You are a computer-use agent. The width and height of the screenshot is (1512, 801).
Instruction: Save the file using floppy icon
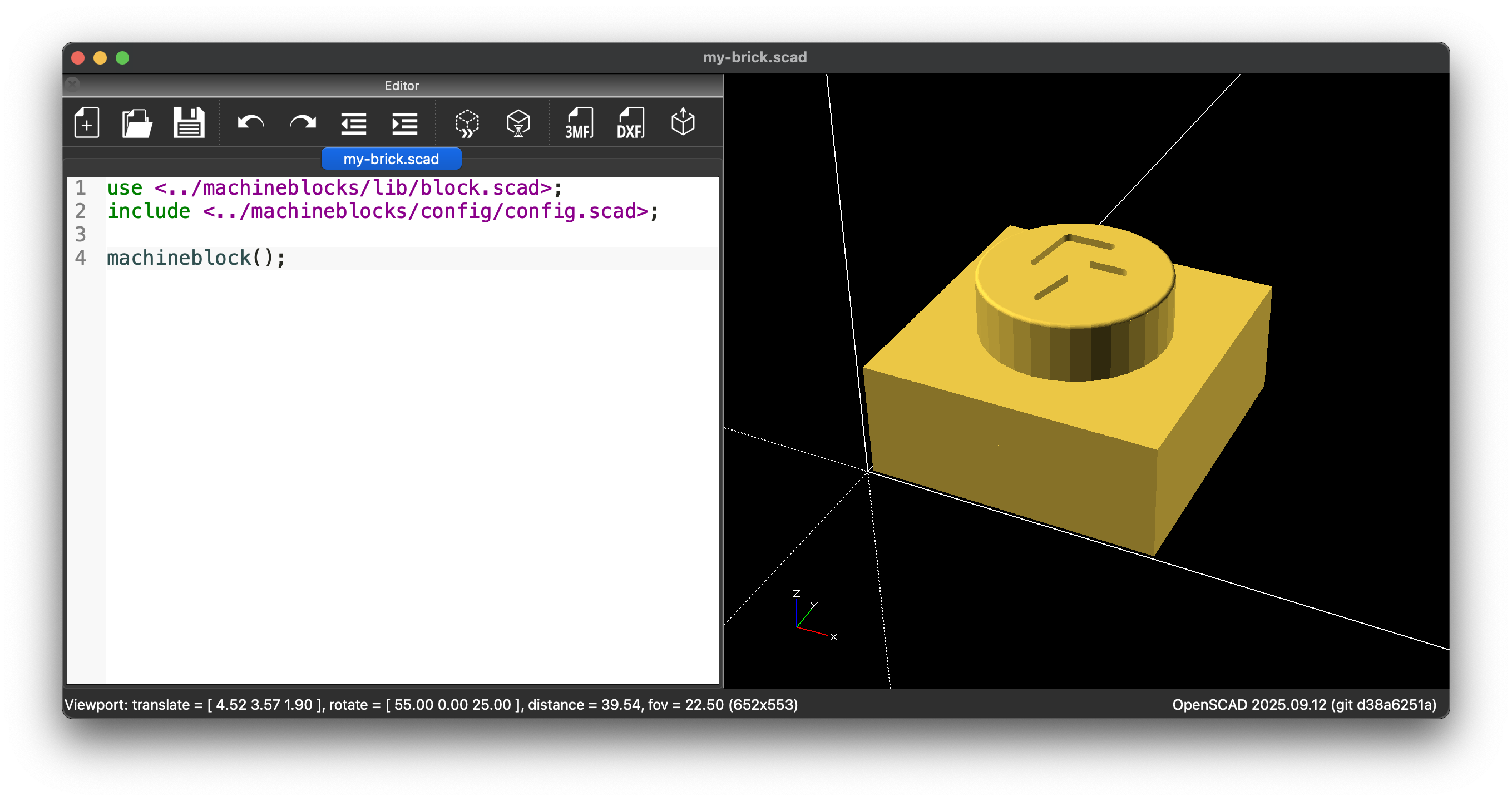(189, 123)
